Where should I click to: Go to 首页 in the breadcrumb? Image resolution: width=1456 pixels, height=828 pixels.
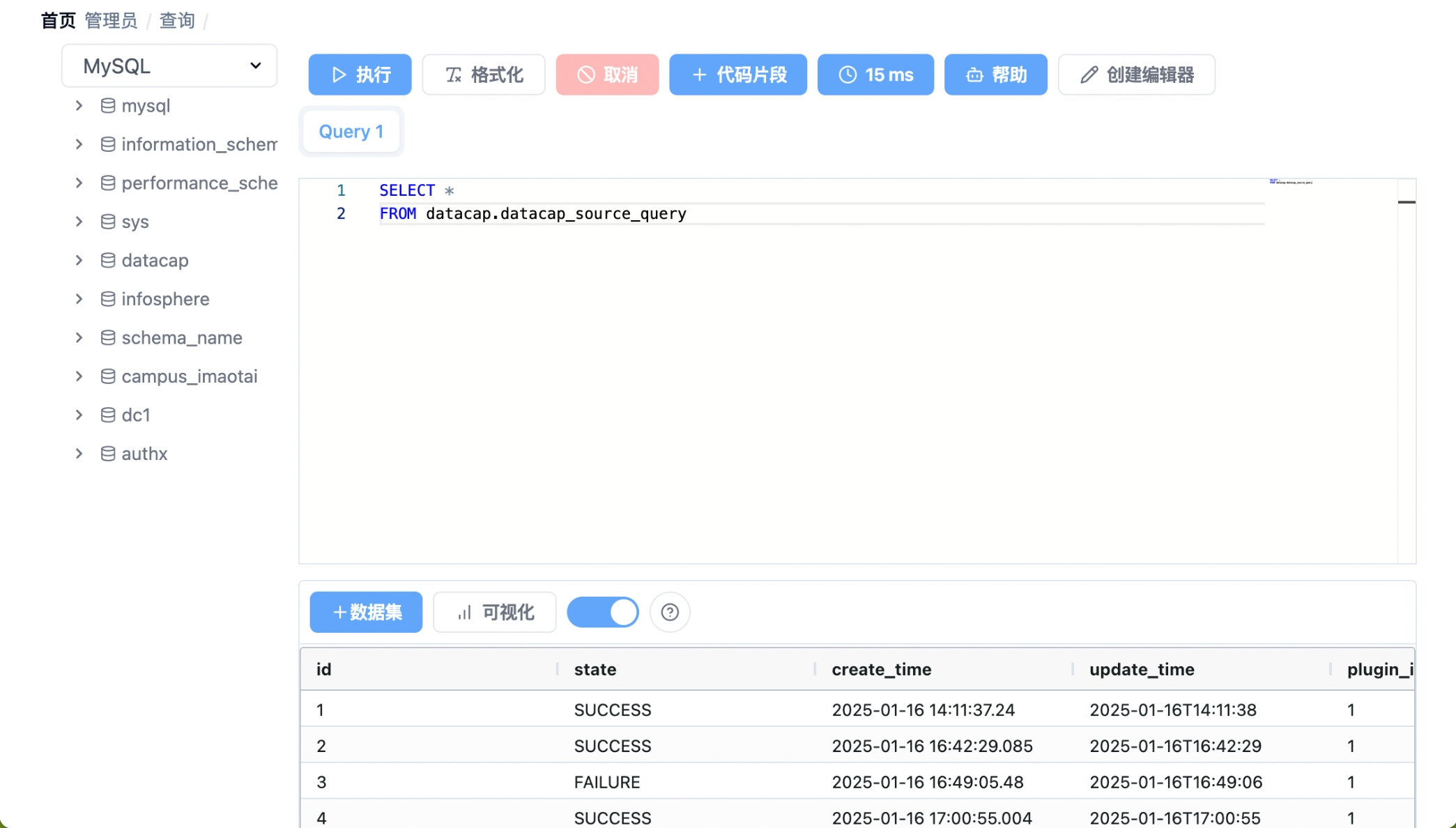[58, 21]
